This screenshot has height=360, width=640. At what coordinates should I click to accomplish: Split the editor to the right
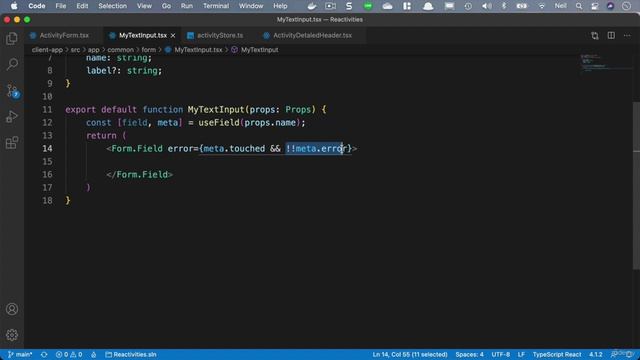pyautogui.click(x=611, y=36)
